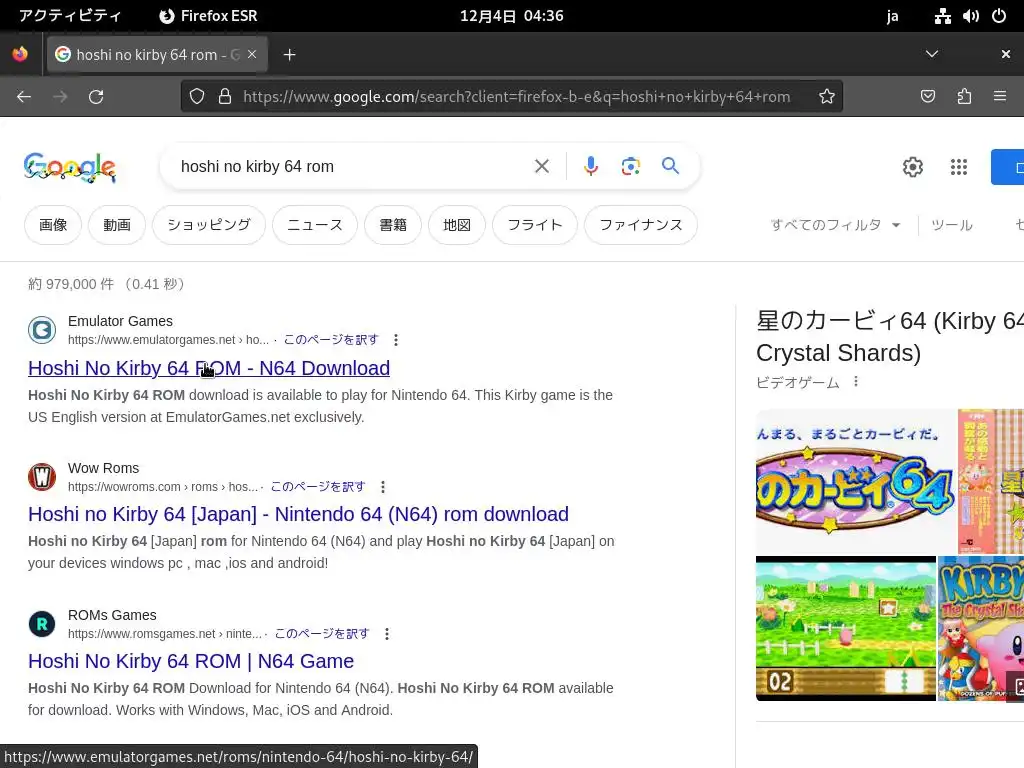
Task: Open the tracking protection shield icon
Action: [x=197, y=97]
